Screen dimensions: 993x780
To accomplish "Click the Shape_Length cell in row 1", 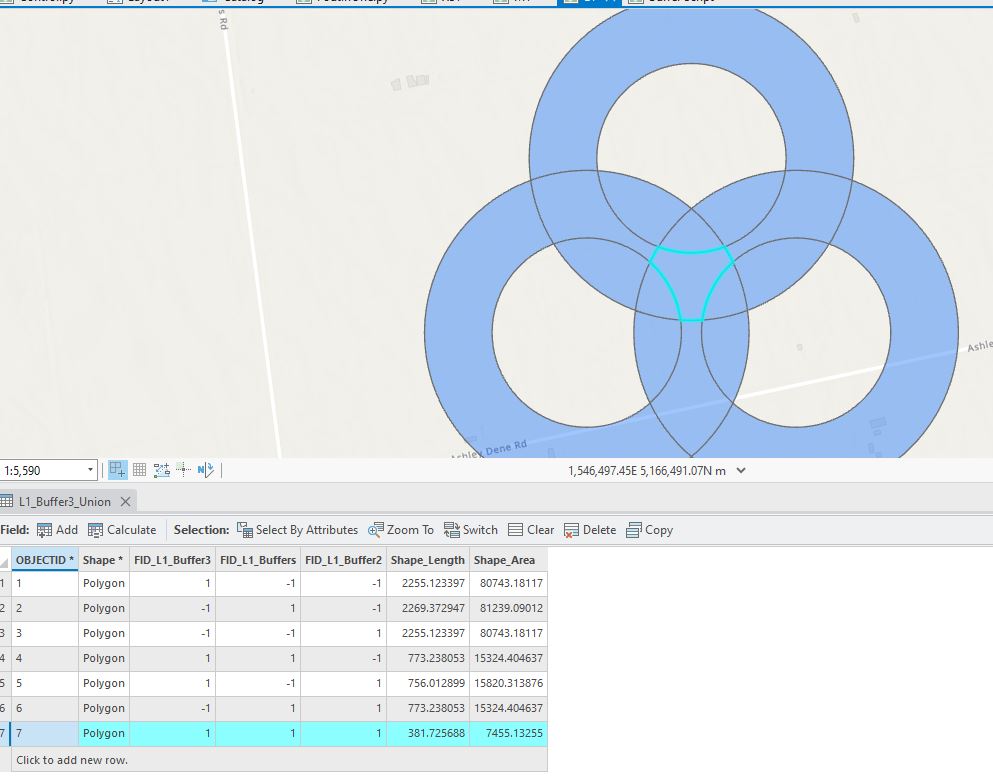I will point(427,583).
